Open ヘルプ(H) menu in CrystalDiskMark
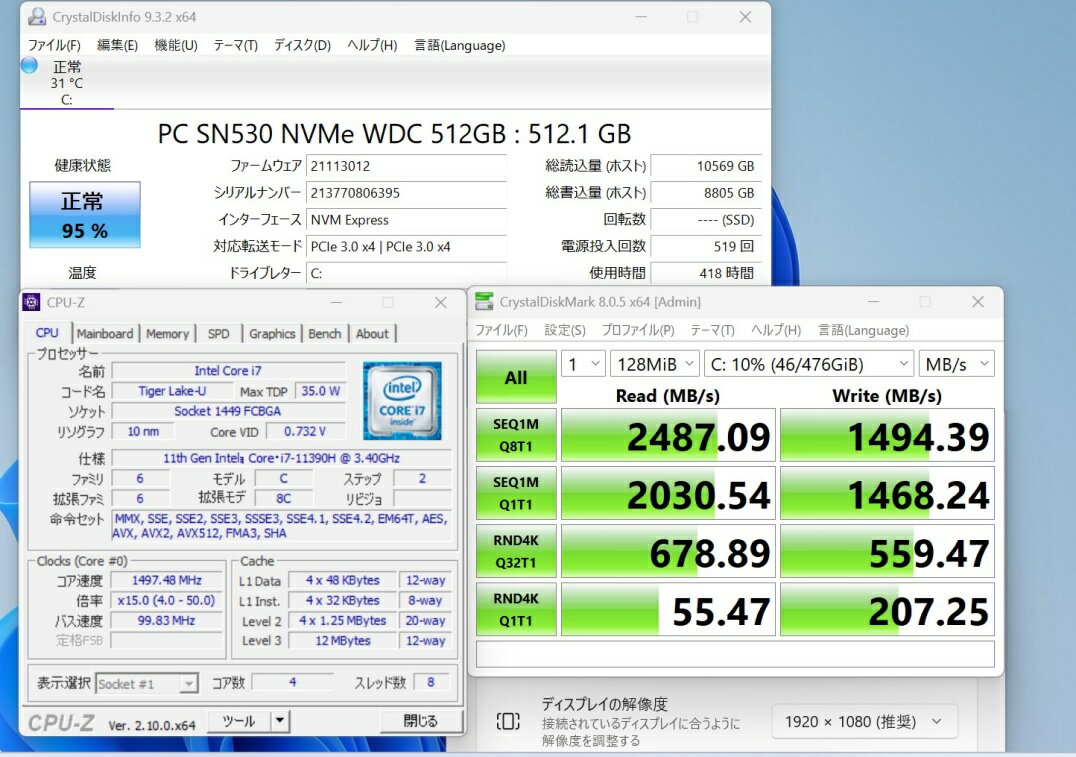Viewport: 1076px width, 757px height. [776, 330]
